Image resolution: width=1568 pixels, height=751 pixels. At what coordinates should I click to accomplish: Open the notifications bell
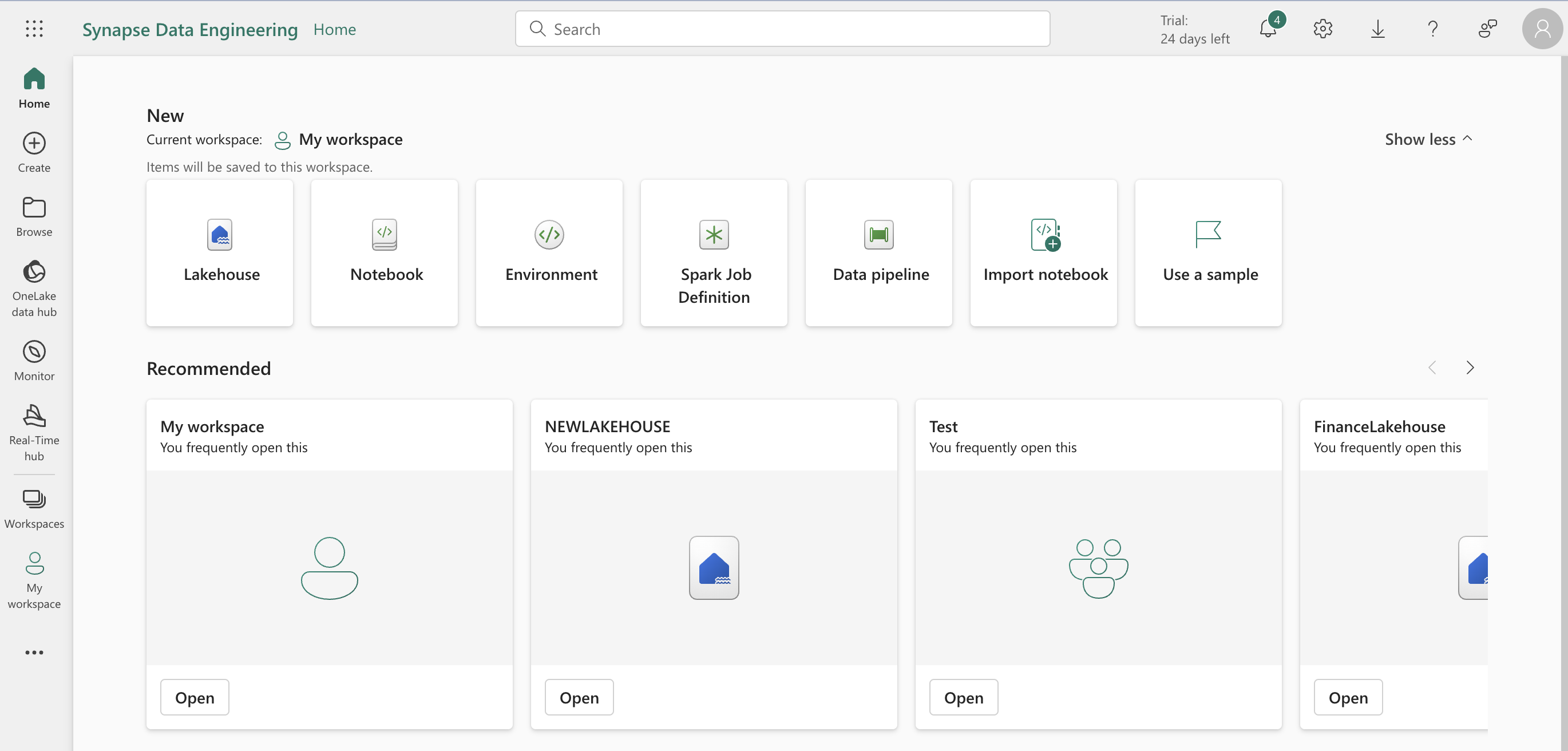click(x=1269, y=29)
